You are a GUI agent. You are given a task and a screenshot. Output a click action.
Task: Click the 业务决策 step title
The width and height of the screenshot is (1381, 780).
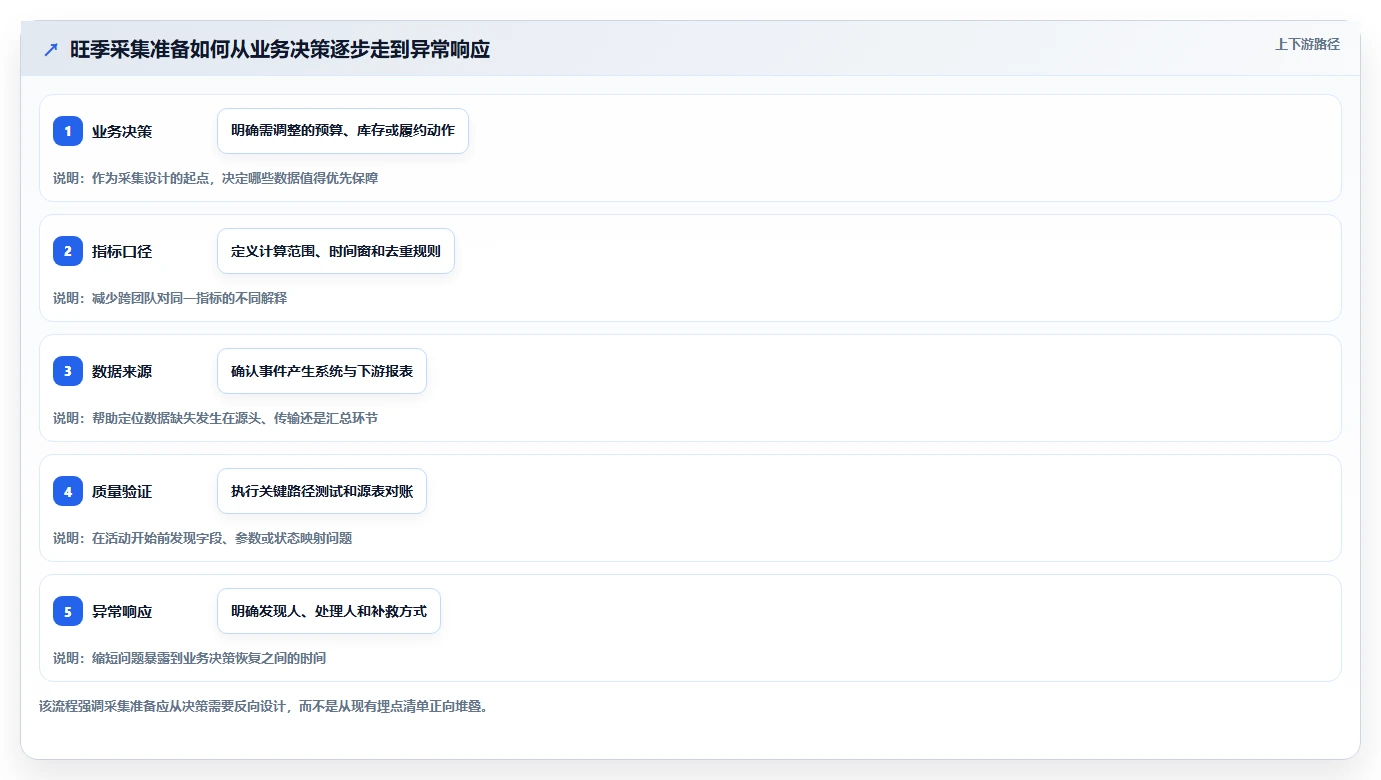(x=122, y=131)
